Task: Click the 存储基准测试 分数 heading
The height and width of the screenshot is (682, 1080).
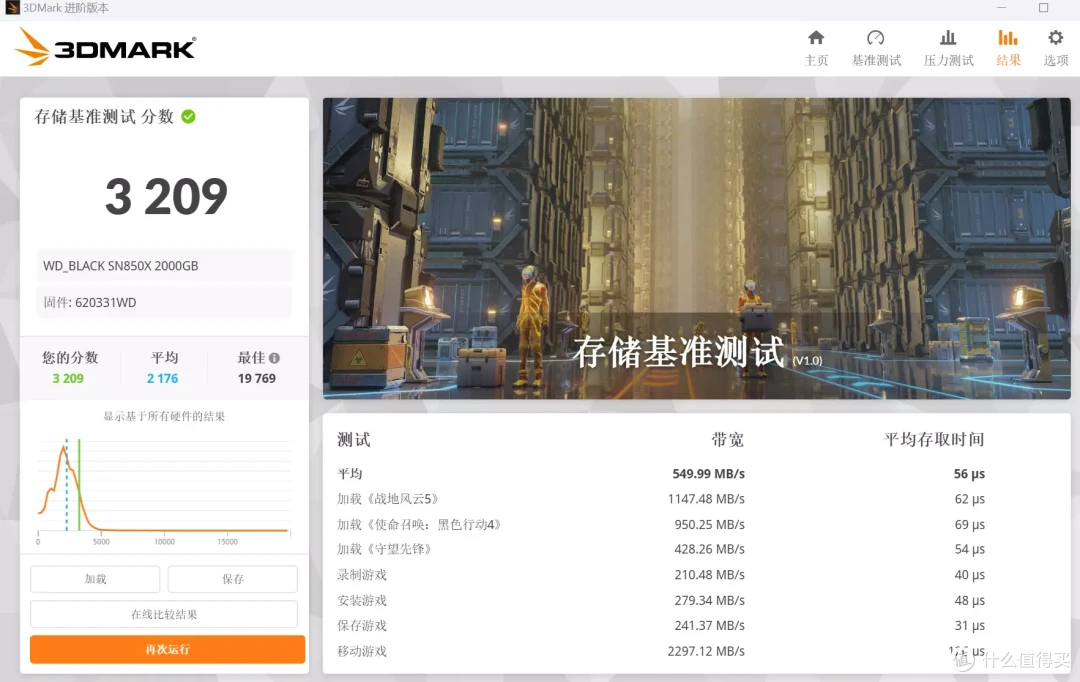Action: 104,116
